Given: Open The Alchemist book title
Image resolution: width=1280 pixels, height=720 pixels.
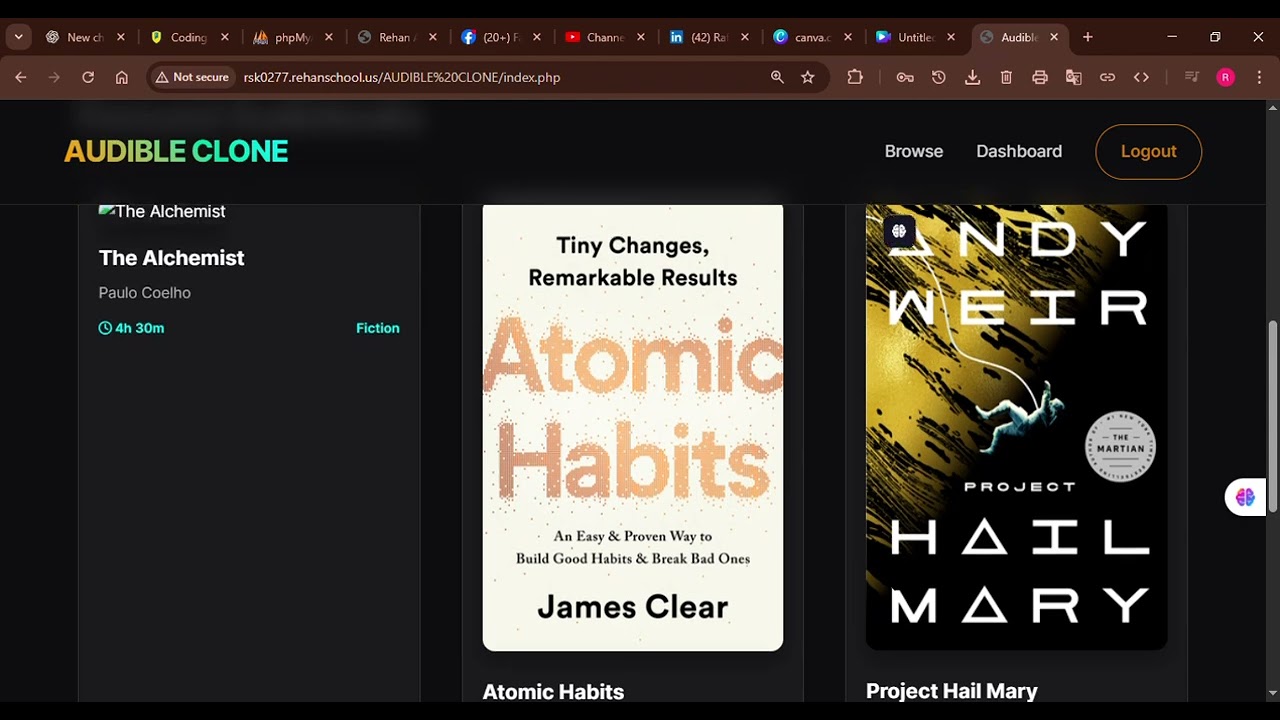Looking at the screenshot, I should [171, 258].
